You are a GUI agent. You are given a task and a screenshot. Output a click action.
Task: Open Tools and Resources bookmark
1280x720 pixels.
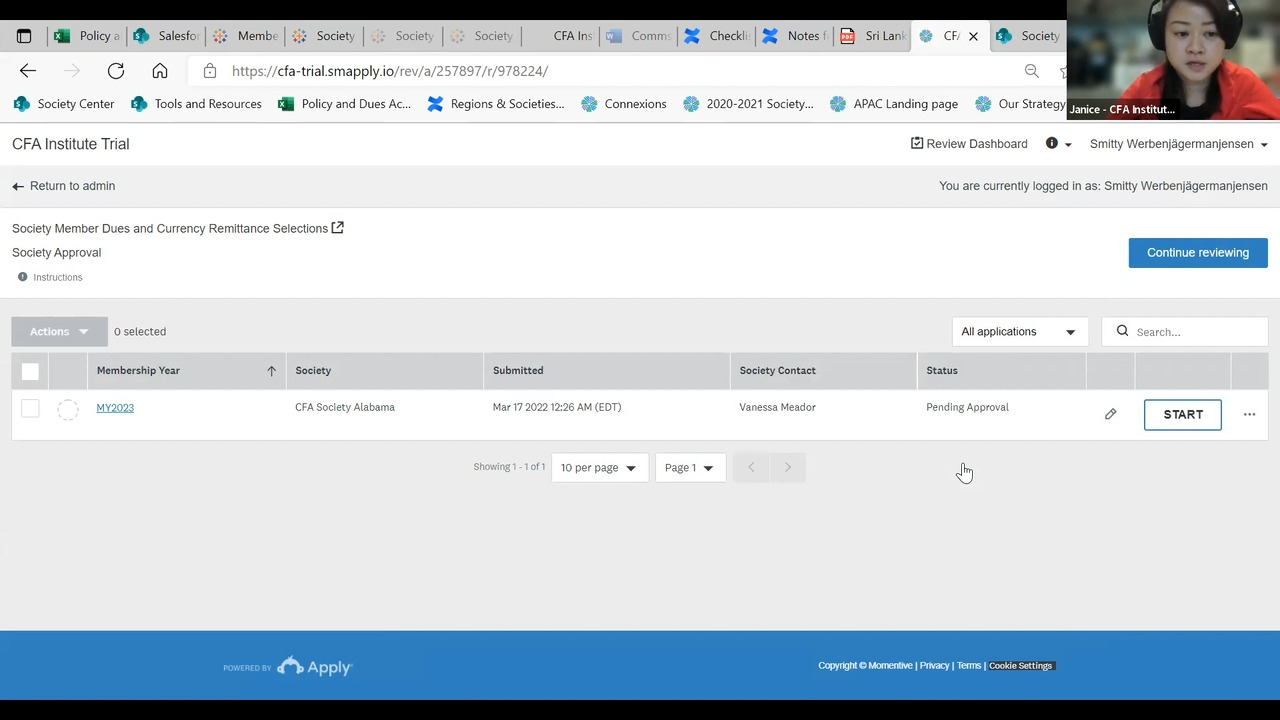point(196,104)
